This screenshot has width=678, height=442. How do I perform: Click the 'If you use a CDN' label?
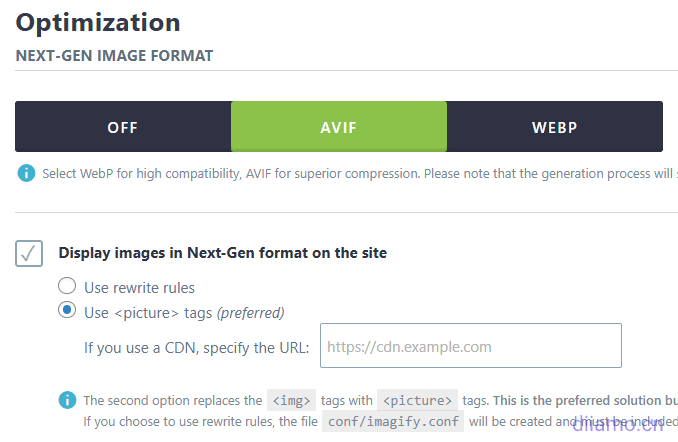(196, 347)
